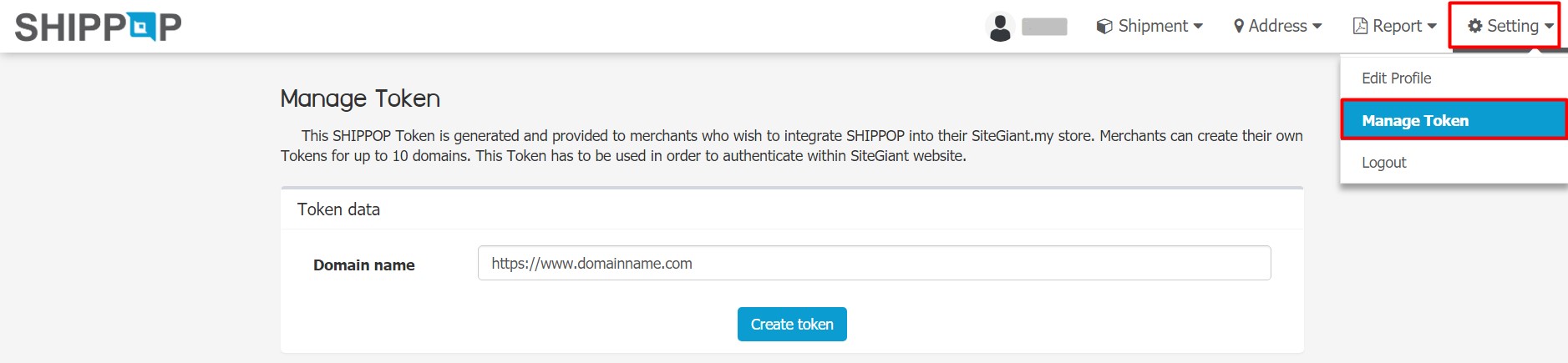
Task: Click the Address map pin icon
Action: pyautogui.click(x=1239, y=27)
